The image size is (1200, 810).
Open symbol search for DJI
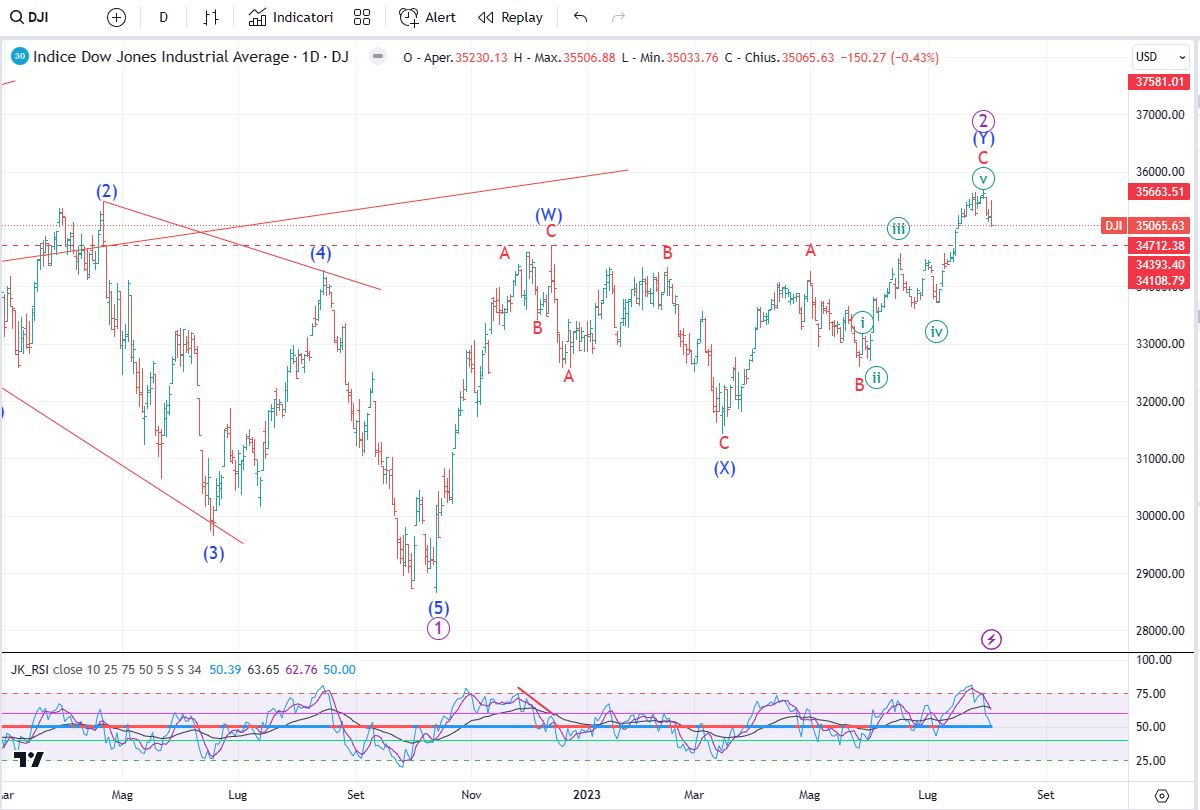[30, 17]
